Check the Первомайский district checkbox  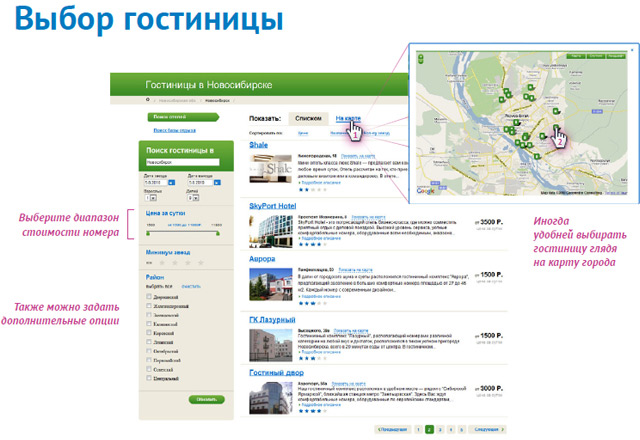pos(149,360)
